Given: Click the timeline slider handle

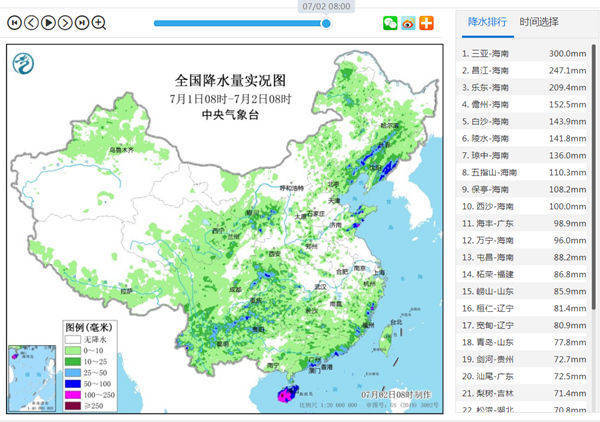Looking at the screenshot, I should coord(326,23).
